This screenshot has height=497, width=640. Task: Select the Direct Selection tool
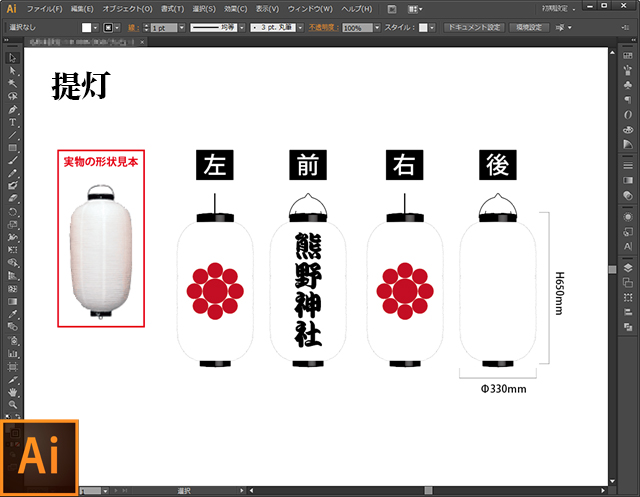click(12, 71)
